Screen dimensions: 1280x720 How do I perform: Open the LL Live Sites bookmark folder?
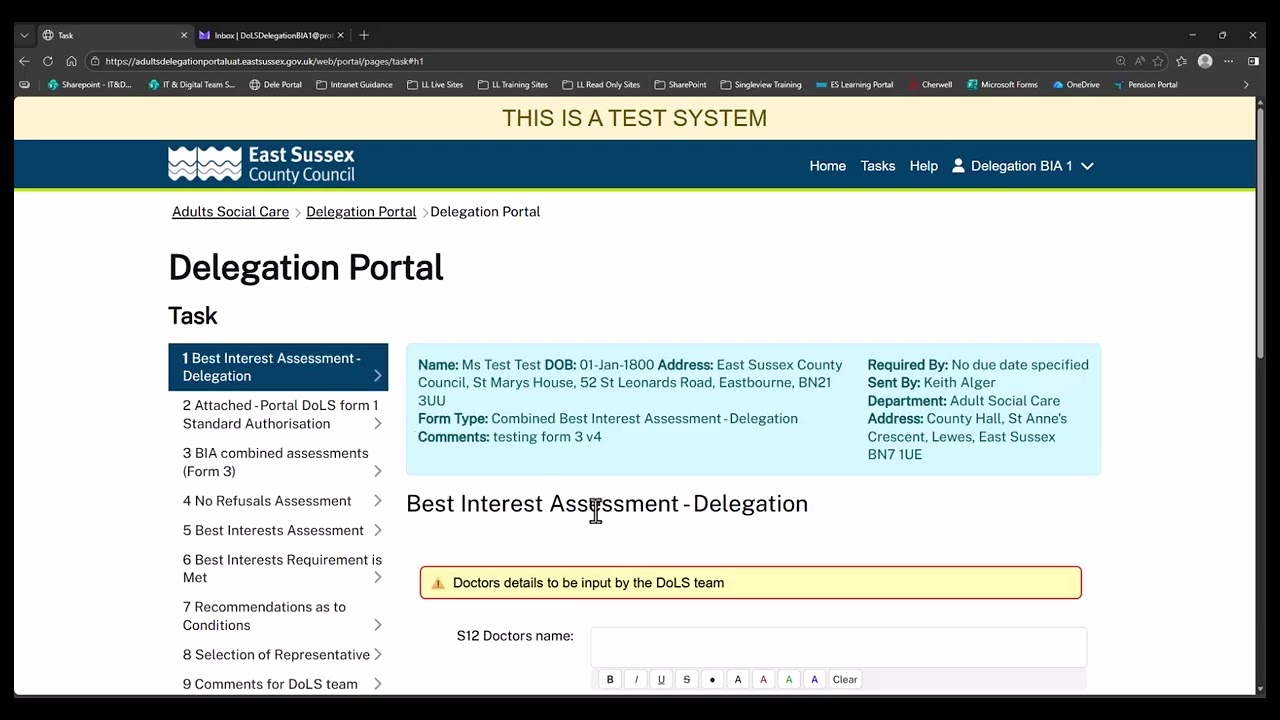click(x=435, y=85)
